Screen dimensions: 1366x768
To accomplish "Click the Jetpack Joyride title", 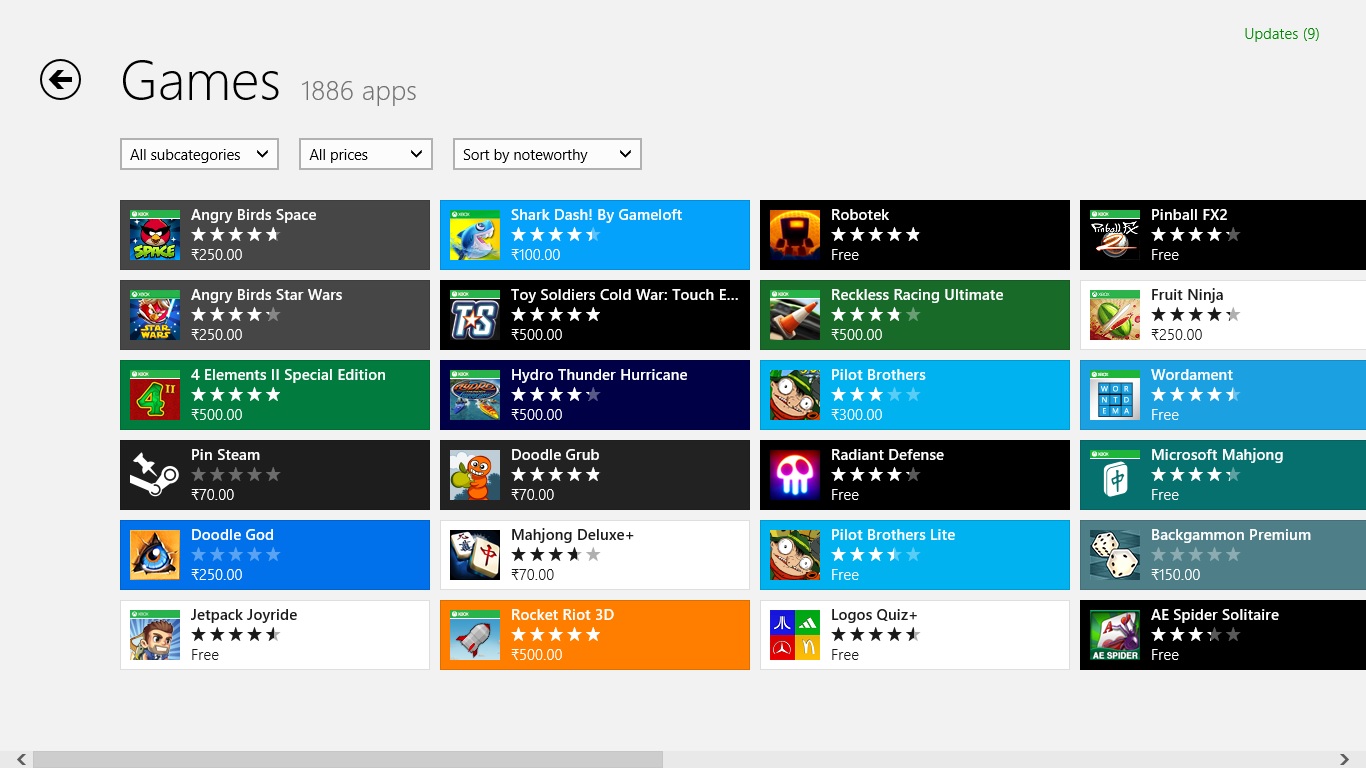I will click(x=244, y=615).
